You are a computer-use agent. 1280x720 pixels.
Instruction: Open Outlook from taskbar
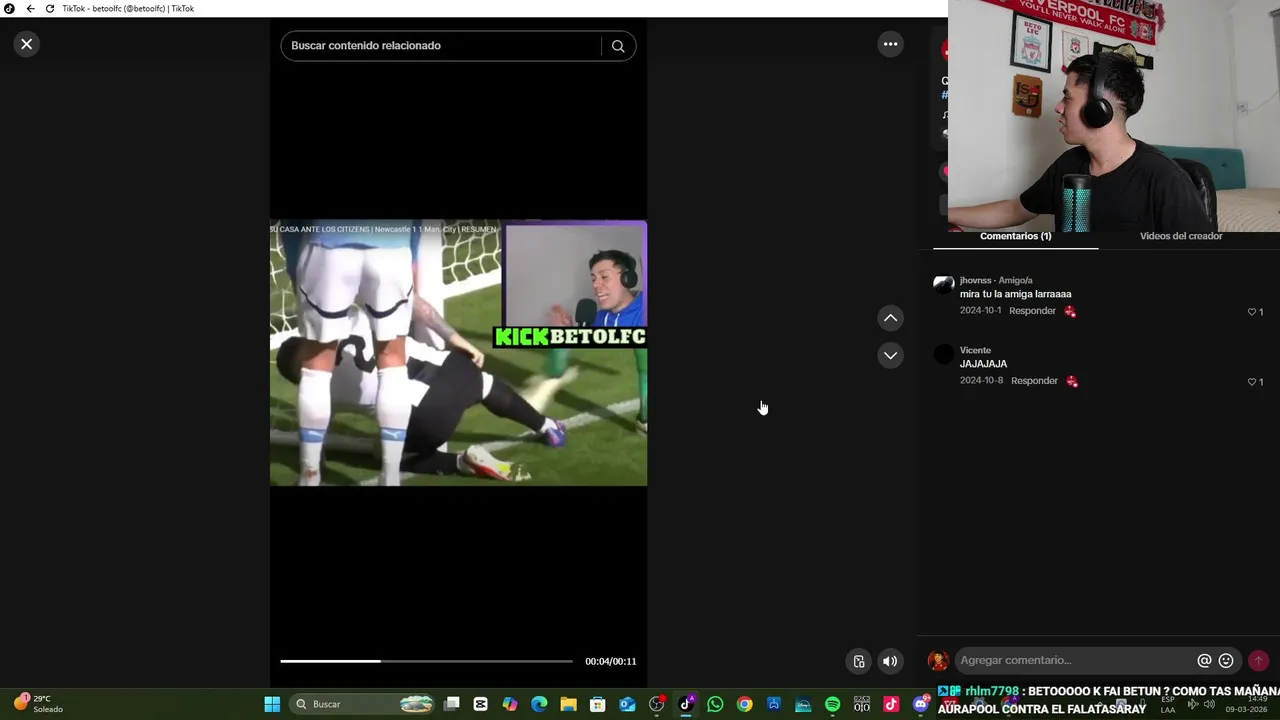pyautogui.click(x=627, y=704)
